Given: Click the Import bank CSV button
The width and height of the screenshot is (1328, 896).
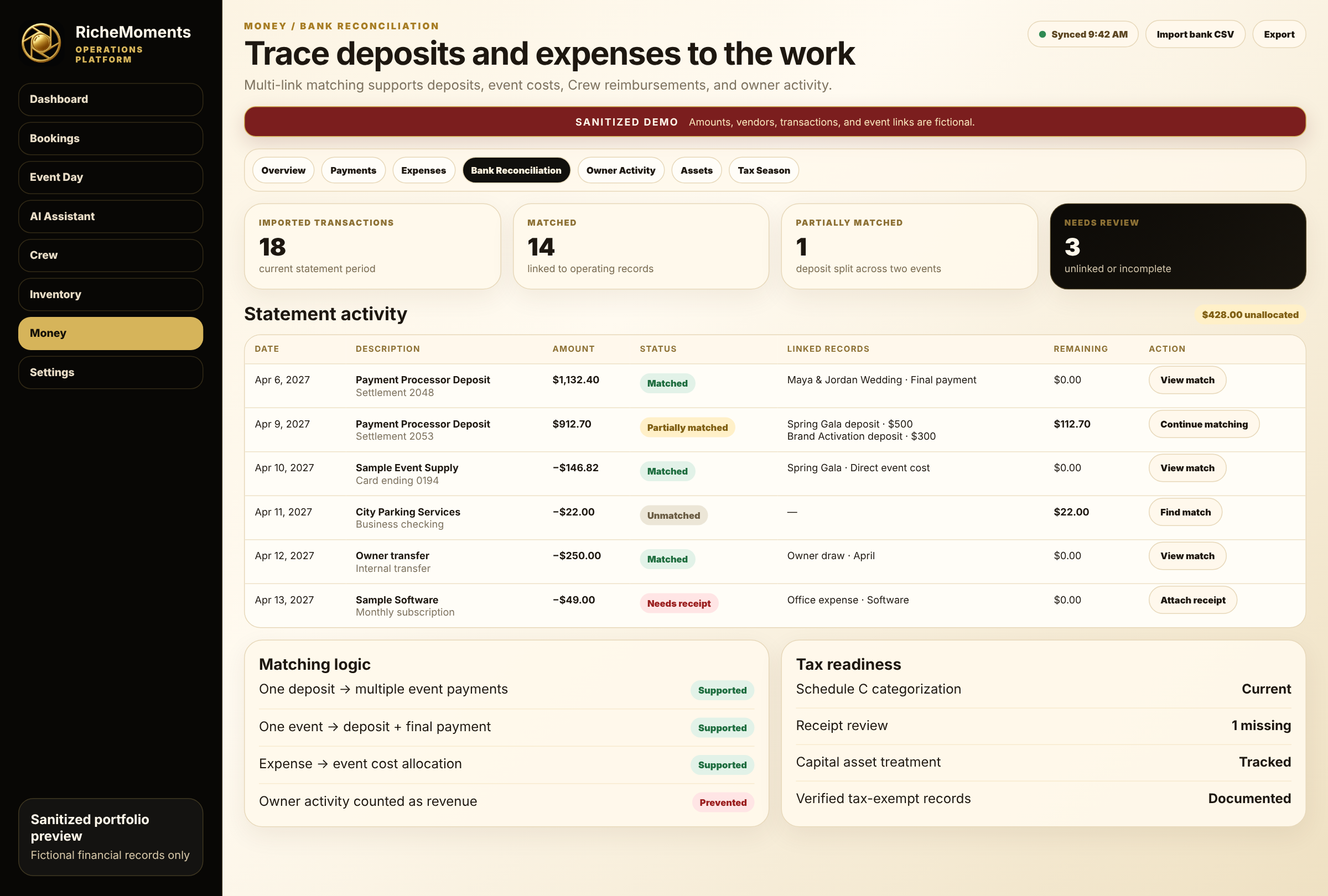Looking at the screenshot, I should click(1195, 34).
